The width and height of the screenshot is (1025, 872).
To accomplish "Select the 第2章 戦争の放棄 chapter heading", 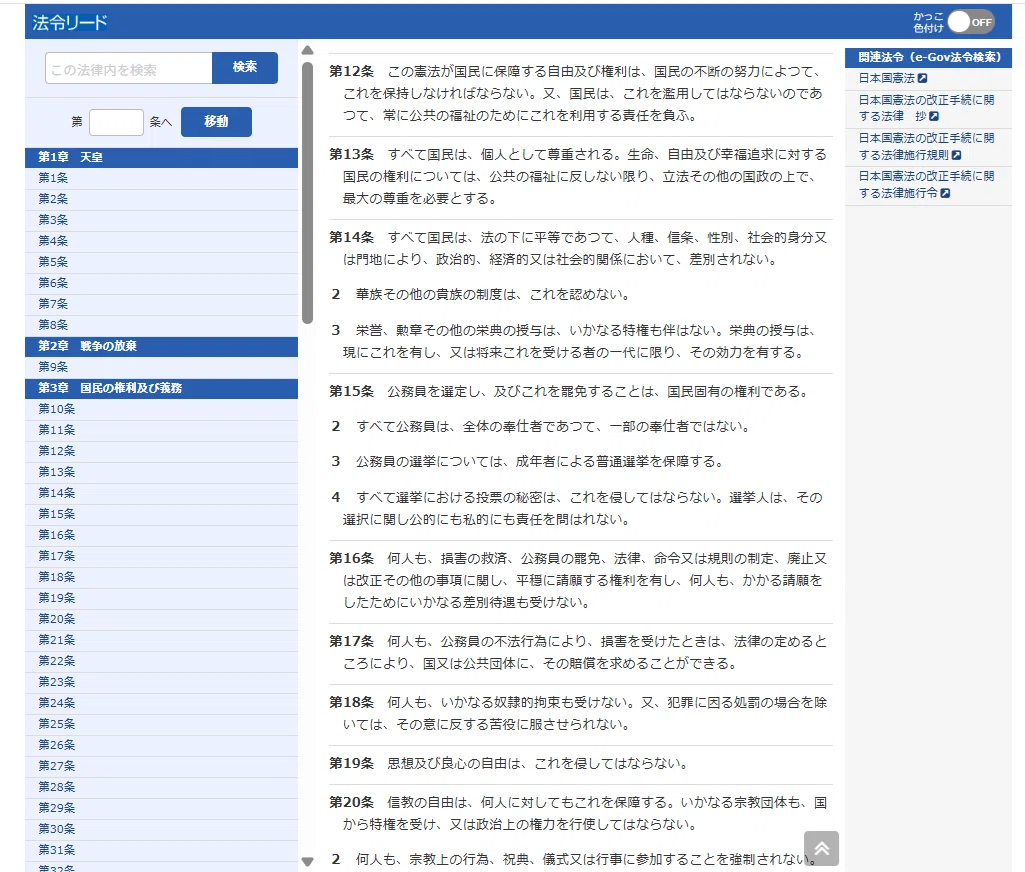I will tap(161, 346).
